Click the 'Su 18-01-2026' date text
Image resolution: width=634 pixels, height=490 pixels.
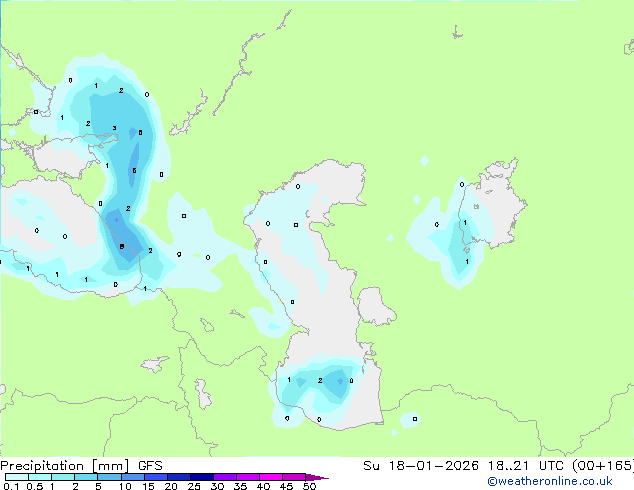click(x=421, y=466)
